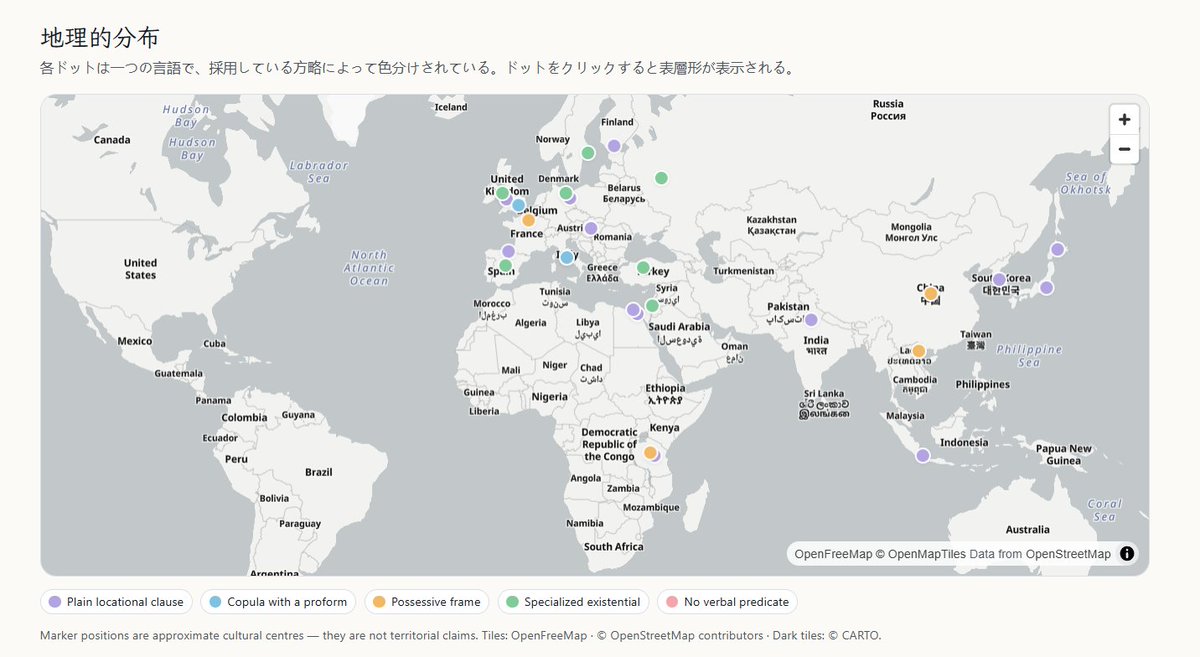Click the green dot beside Syria label
This screenshot has width=1200, height=657.
pos(652,305)
